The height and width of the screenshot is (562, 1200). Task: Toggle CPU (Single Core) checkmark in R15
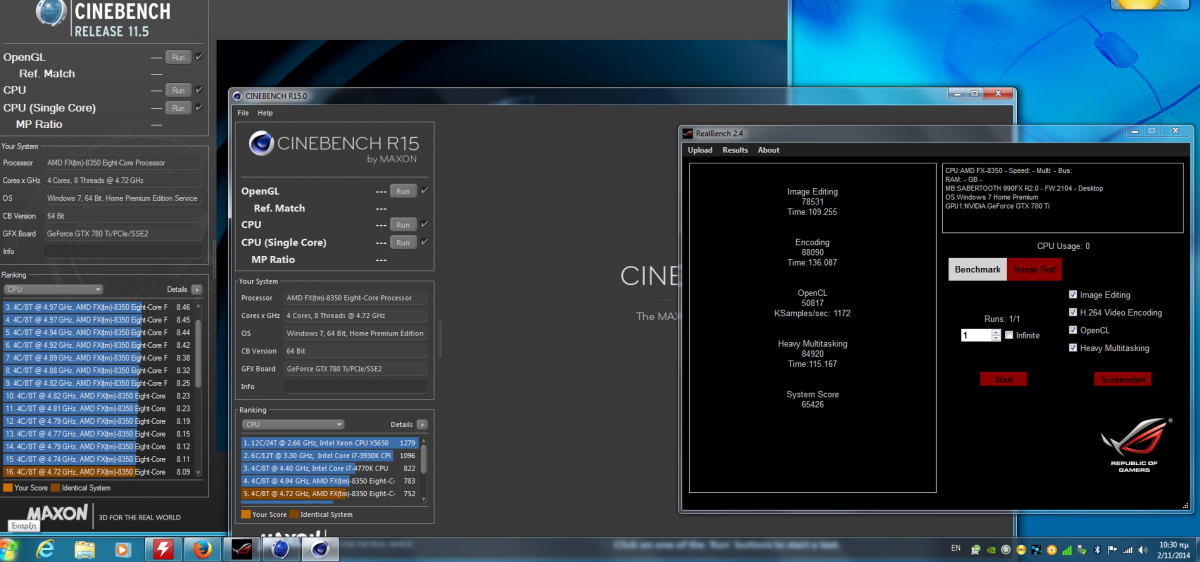click(424, 241)
